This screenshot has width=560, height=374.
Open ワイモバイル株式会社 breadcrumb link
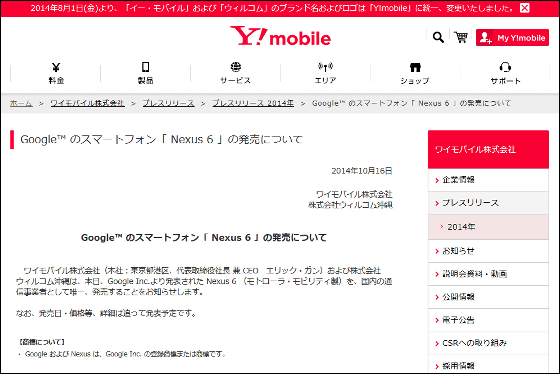(88, 103)
